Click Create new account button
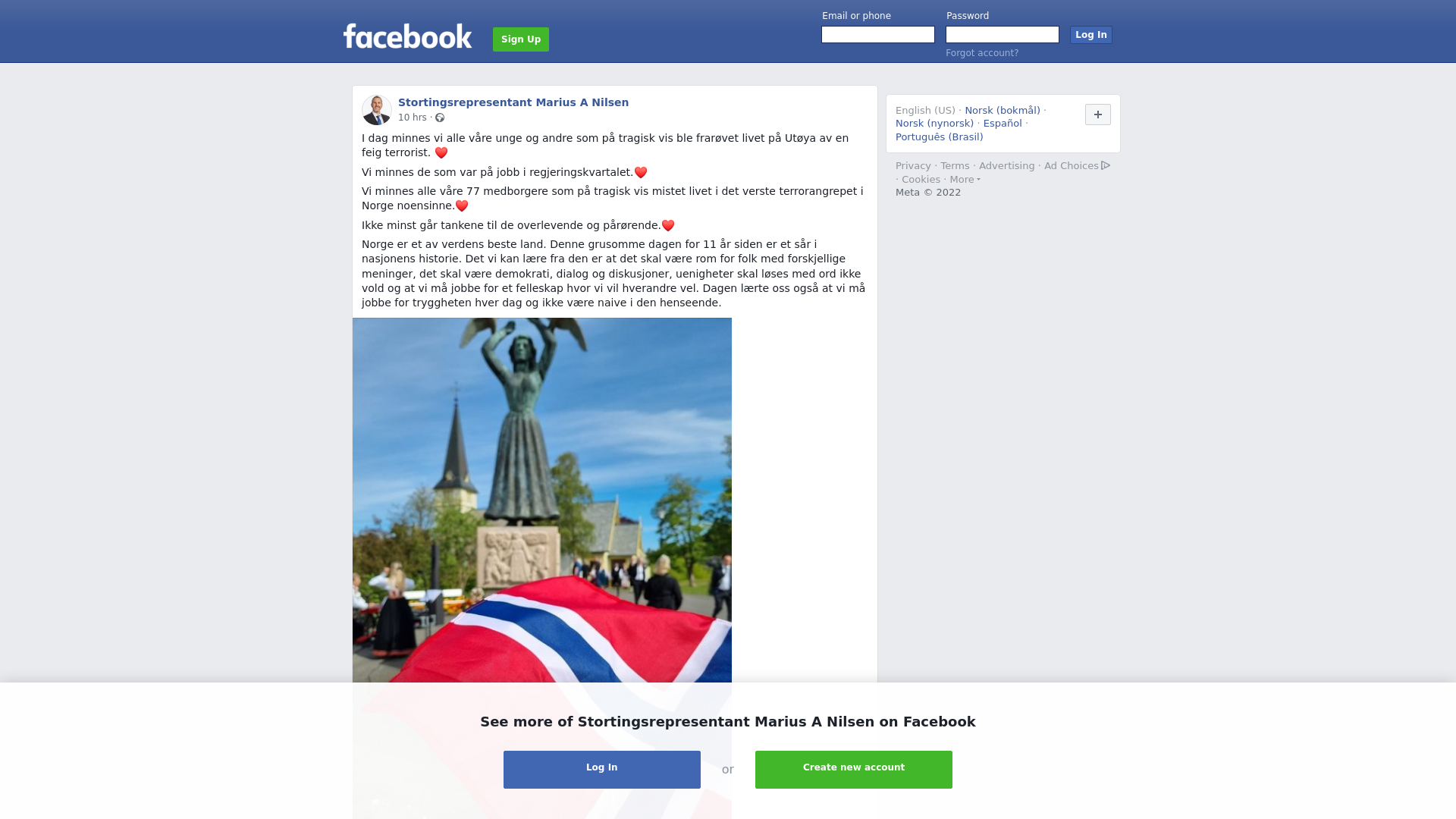The width and height of the screenshot is (1456, 819). [x=854, y=770]
